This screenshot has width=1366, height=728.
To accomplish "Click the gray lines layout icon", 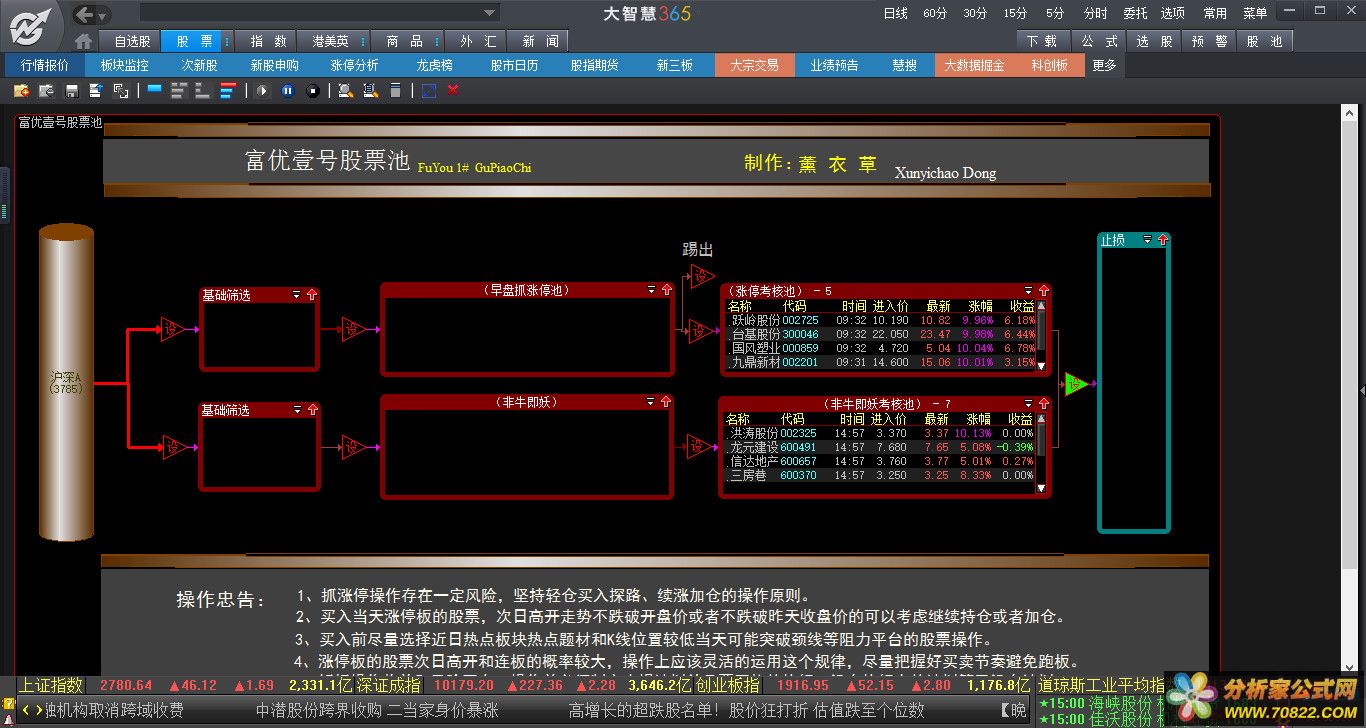I will (x=178, y=91).
